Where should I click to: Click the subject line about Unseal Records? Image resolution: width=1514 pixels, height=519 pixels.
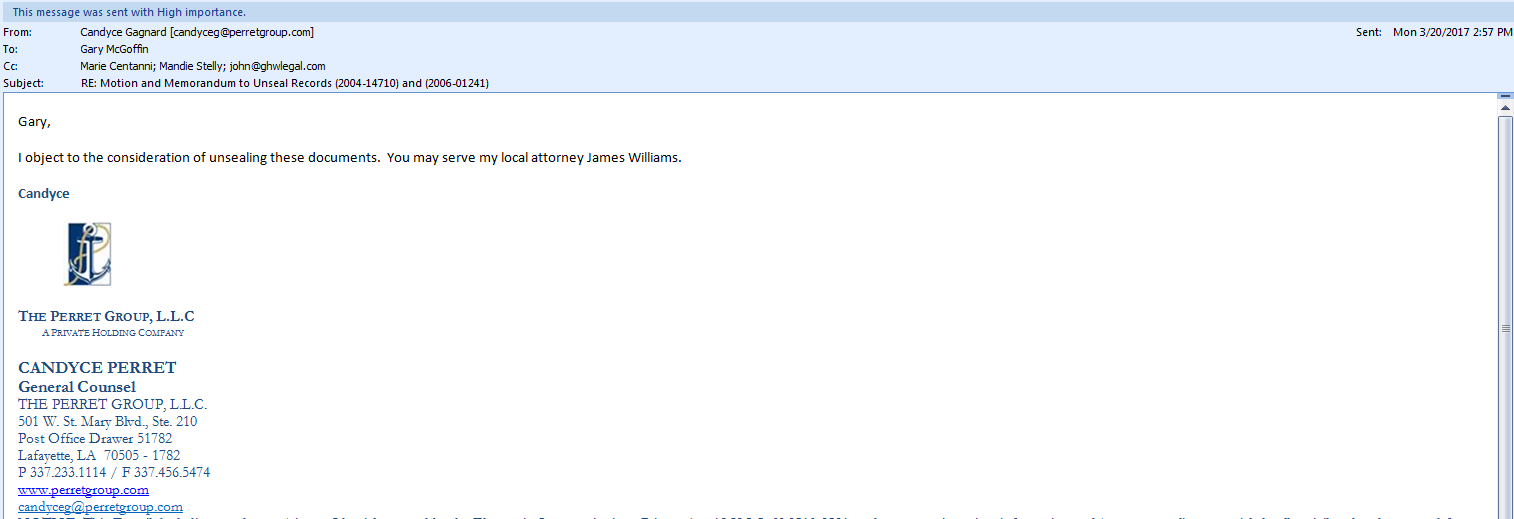(284, 83)
